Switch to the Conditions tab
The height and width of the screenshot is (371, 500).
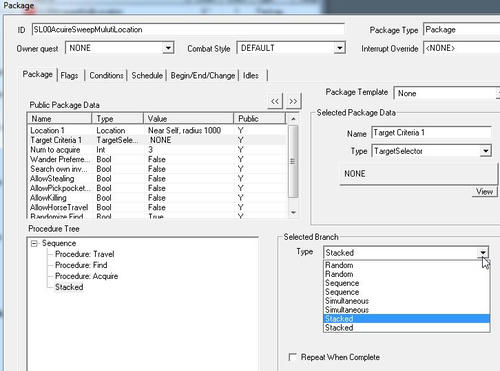(106, 76)
